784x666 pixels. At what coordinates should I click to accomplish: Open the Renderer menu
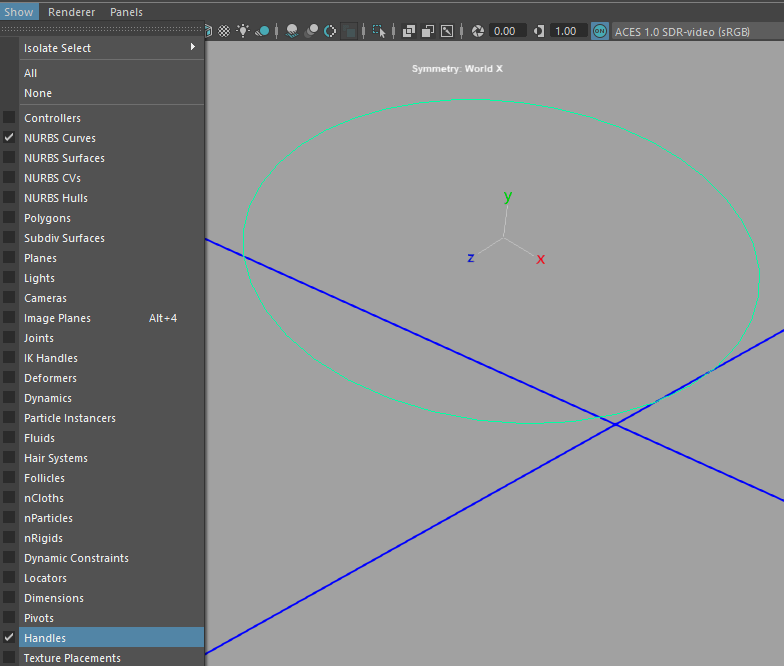click(71, 12)
